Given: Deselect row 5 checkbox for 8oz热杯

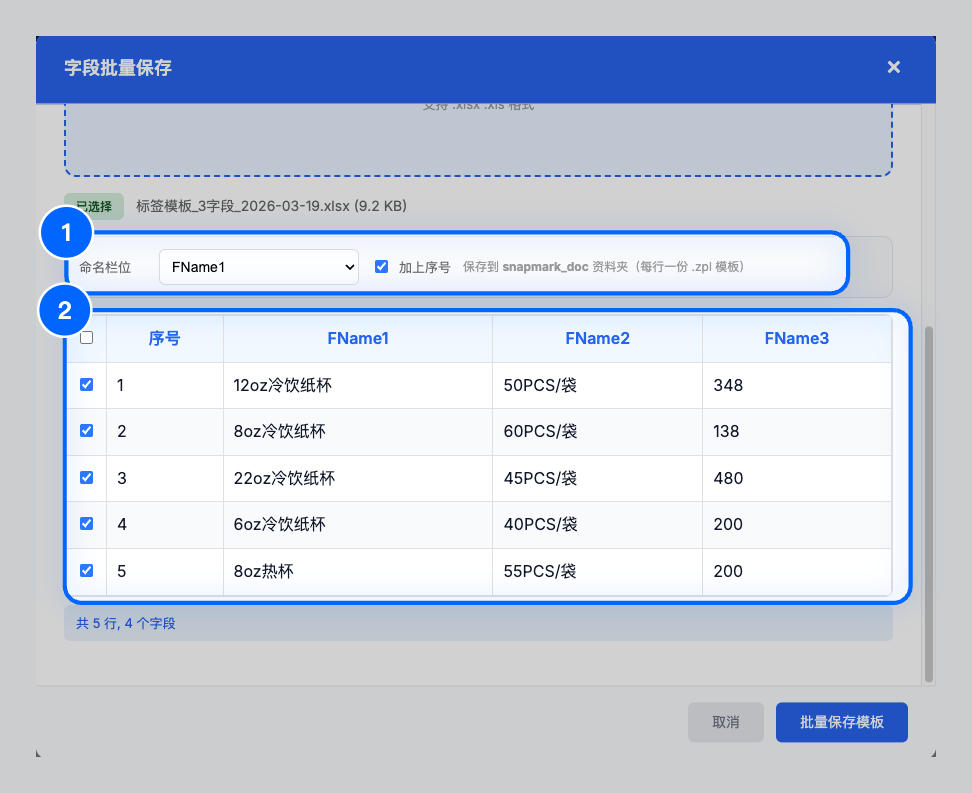Looking at the screenshot, I should point(86,571).
